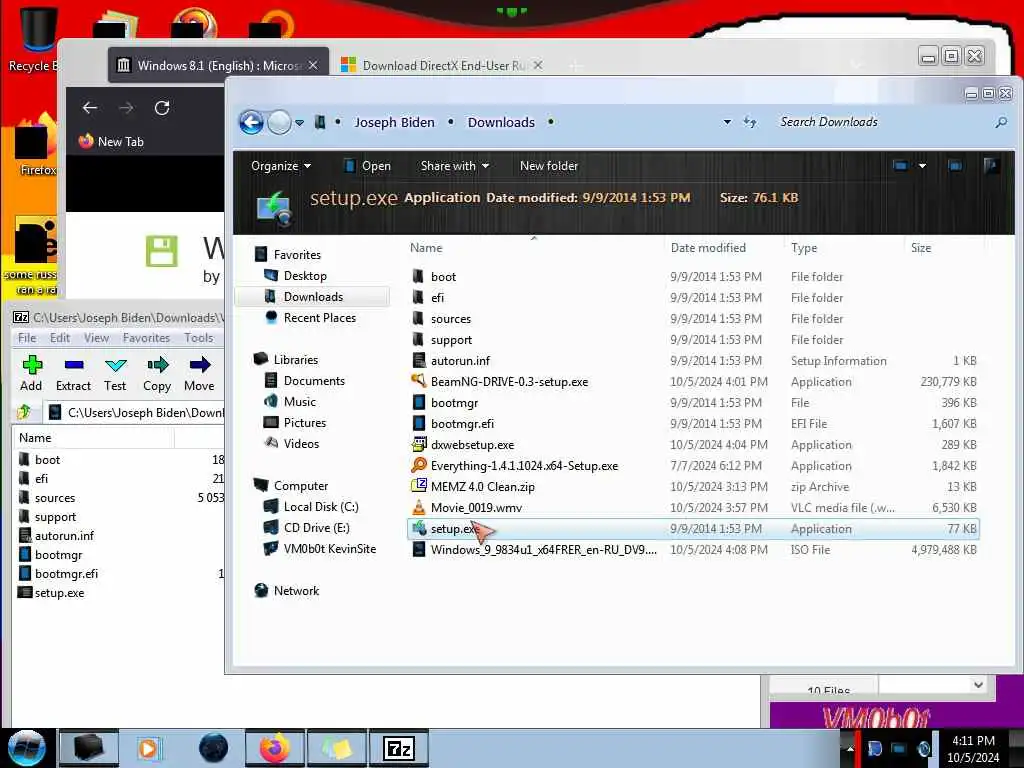Sort by the Type column header
Screen dimensions: 1024x768
pos(804,248)
